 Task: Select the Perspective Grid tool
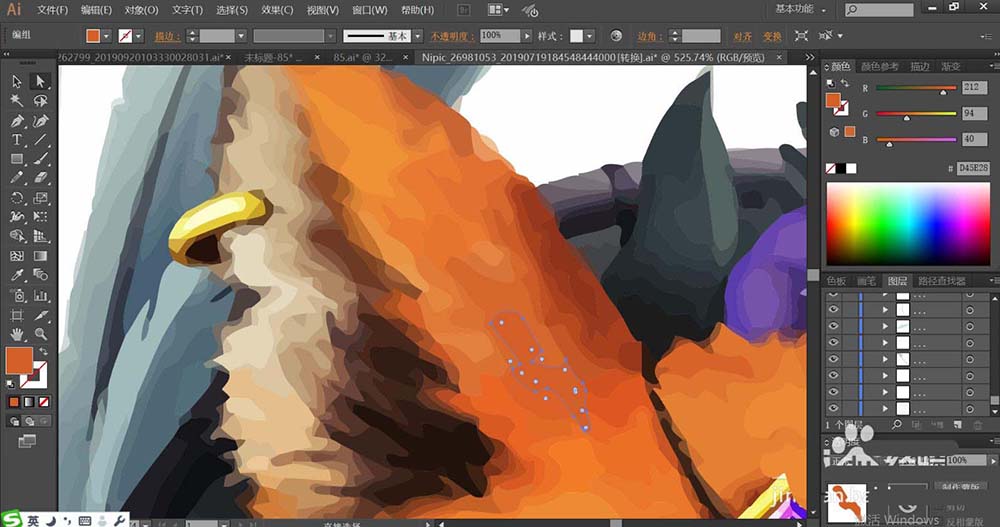[40, 236]
